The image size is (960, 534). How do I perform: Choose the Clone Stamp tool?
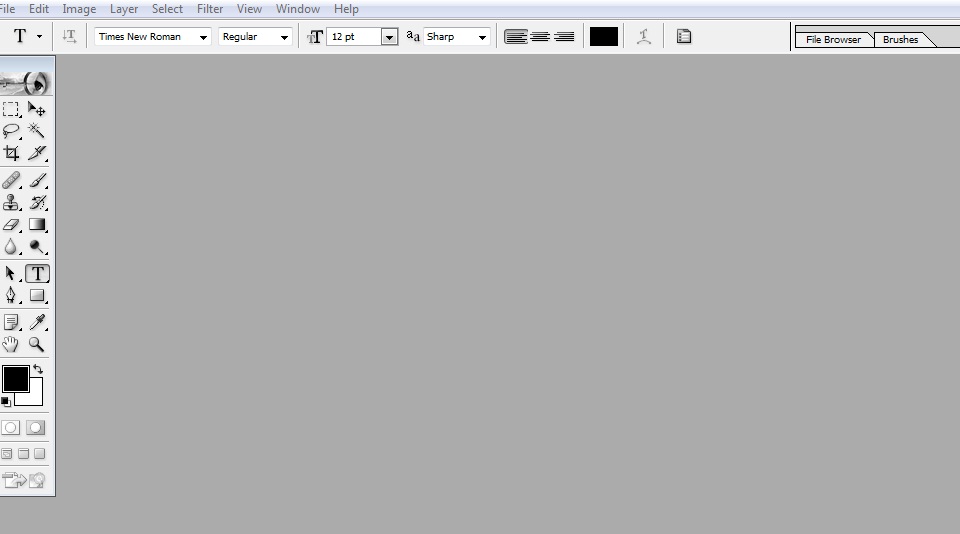click(11, 203)
